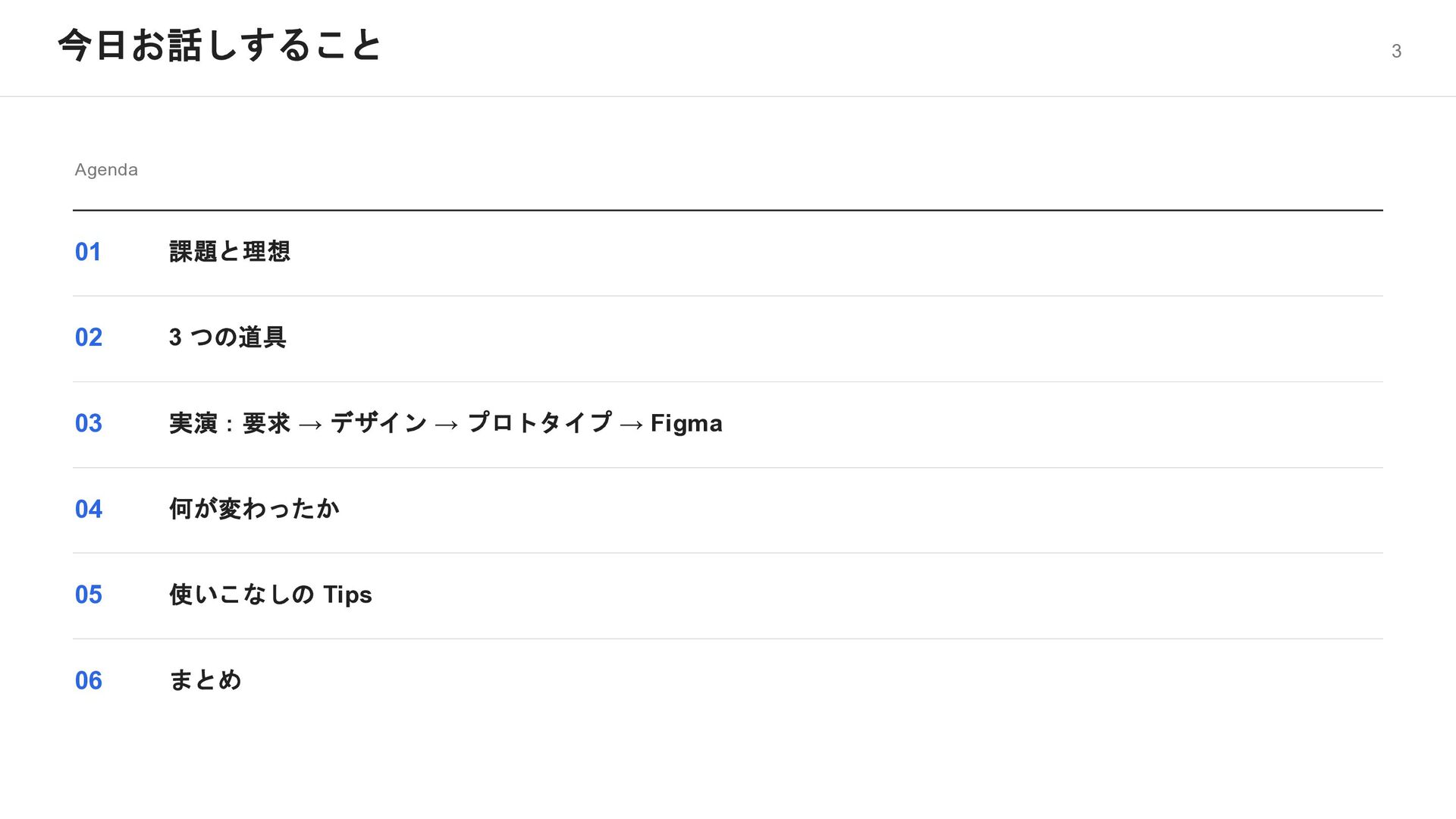Click the slide page number 3
Screen dimensions: 1456x819
coord(1395,52)
